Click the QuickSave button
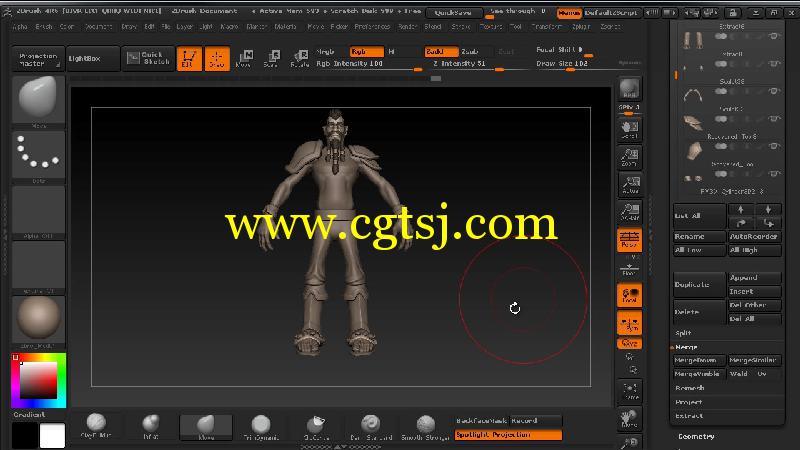Screen dimensions: 800x450 coord(453,12)
